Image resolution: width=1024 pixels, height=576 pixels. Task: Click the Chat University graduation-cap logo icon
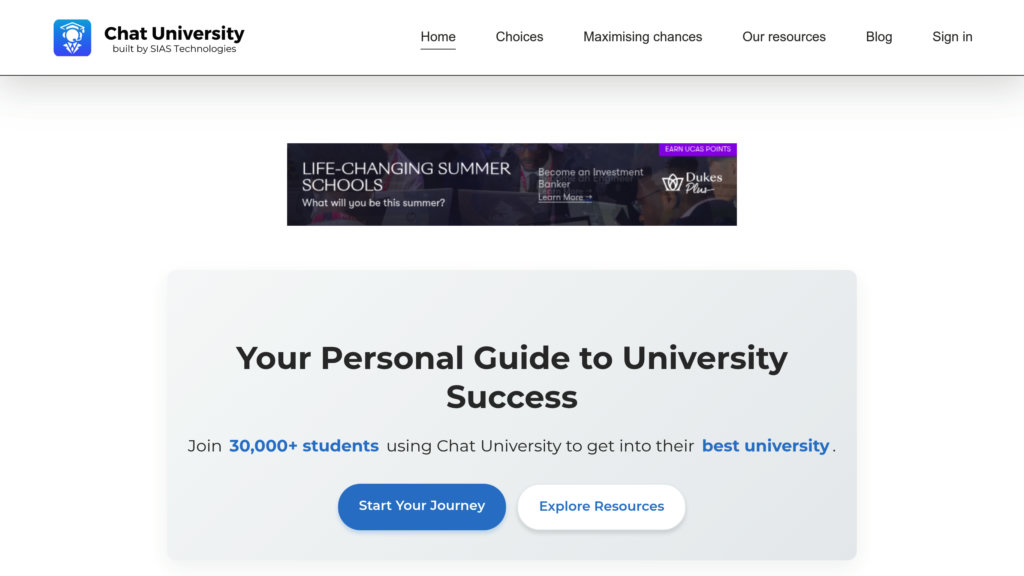pos(72,37)
